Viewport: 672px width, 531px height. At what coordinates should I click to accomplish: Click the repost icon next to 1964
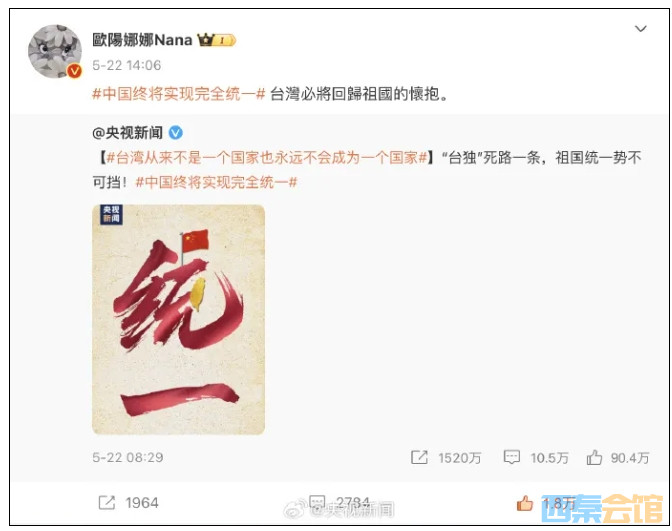pyautogui.click(x=107, y=502)
